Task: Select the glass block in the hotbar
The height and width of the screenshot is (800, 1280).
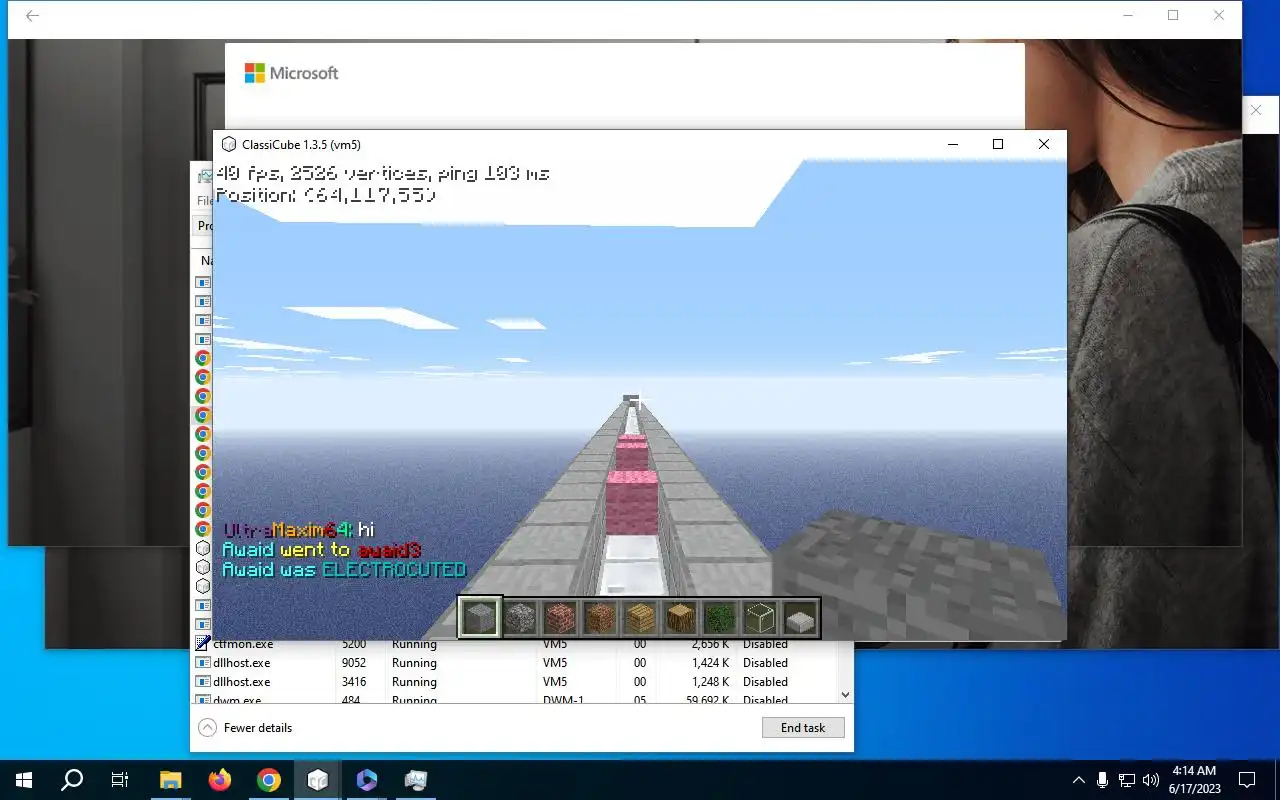Action: coord(760,619)
